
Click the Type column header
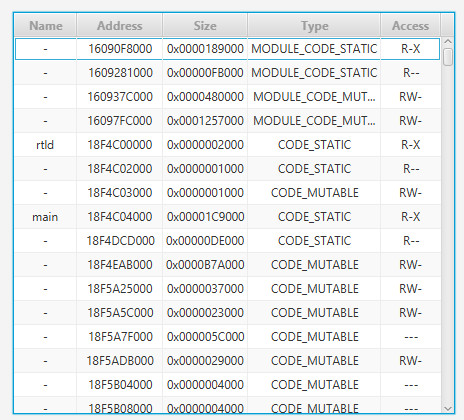click(x=314, y=26)
